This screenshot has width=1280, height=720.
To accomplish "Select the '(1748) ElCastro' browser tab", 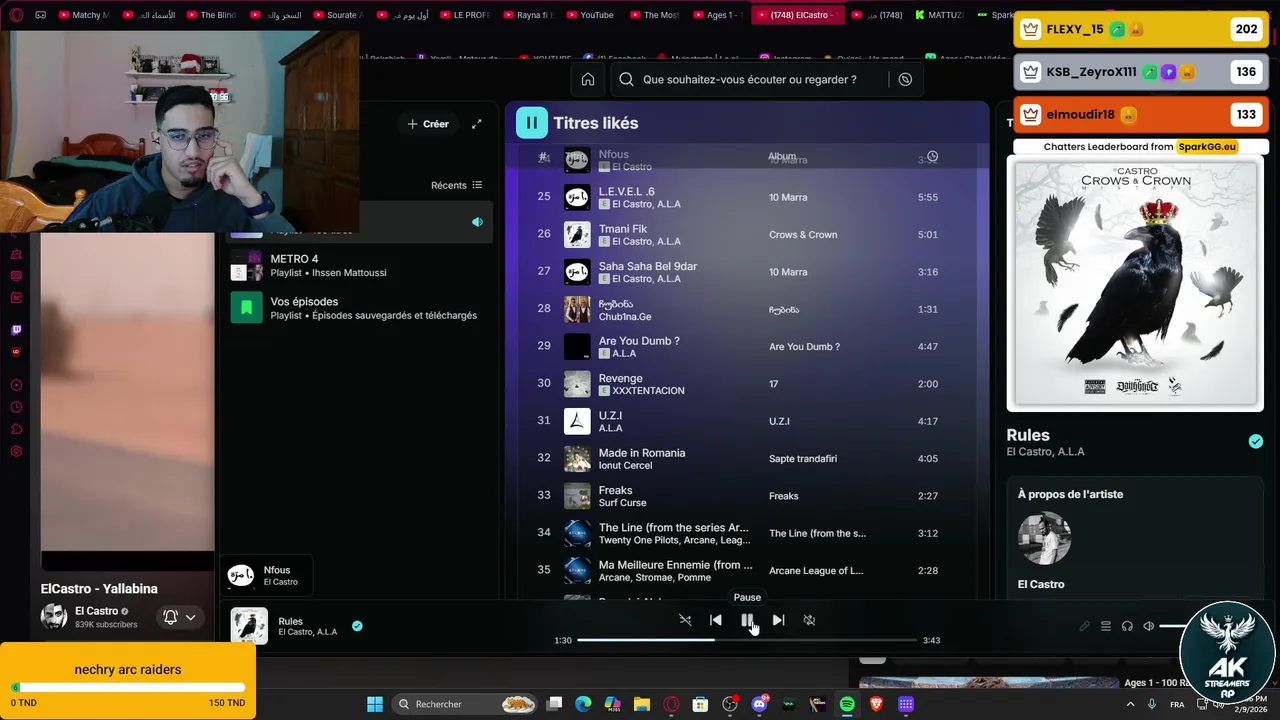I will [796, 15].
